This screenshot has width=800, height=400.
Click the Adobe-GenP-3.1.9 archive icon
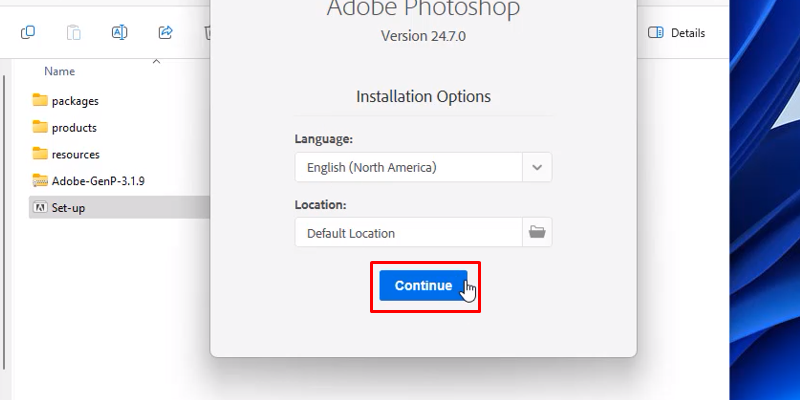[40, 181]
